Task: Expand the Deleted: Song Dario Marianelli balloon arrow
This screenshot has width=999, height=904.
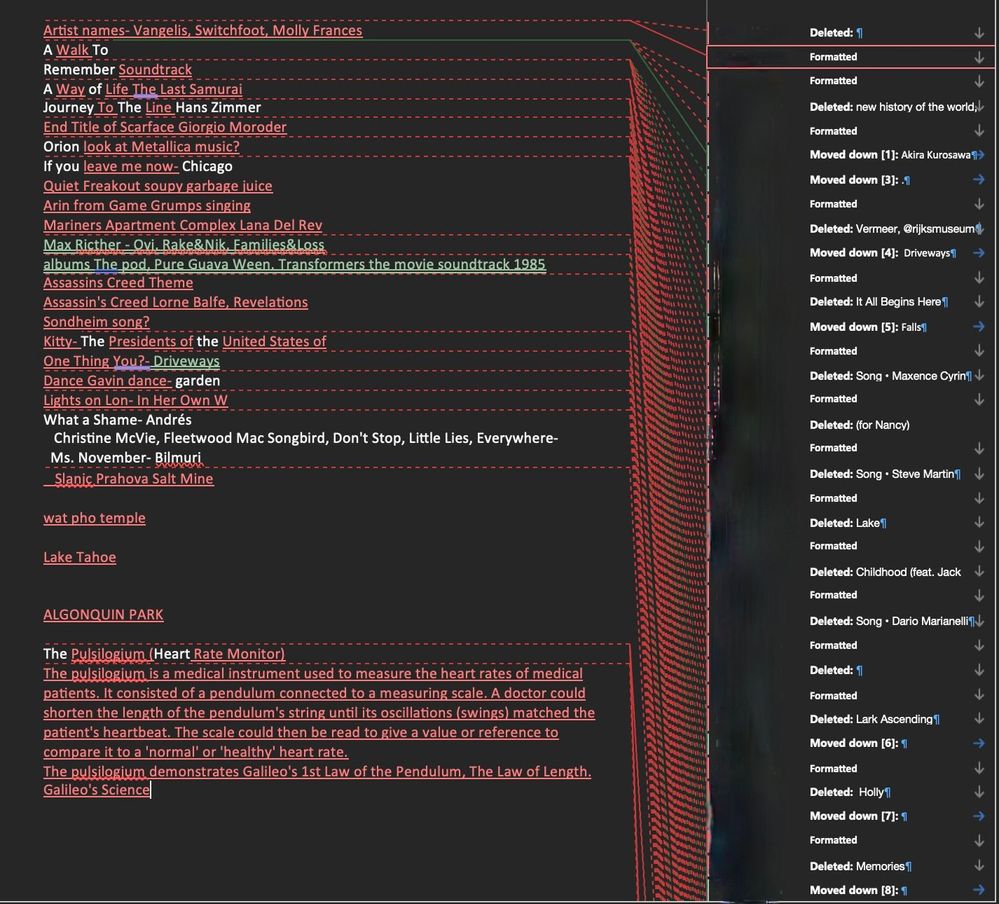Action: click(x=980, y=621)
